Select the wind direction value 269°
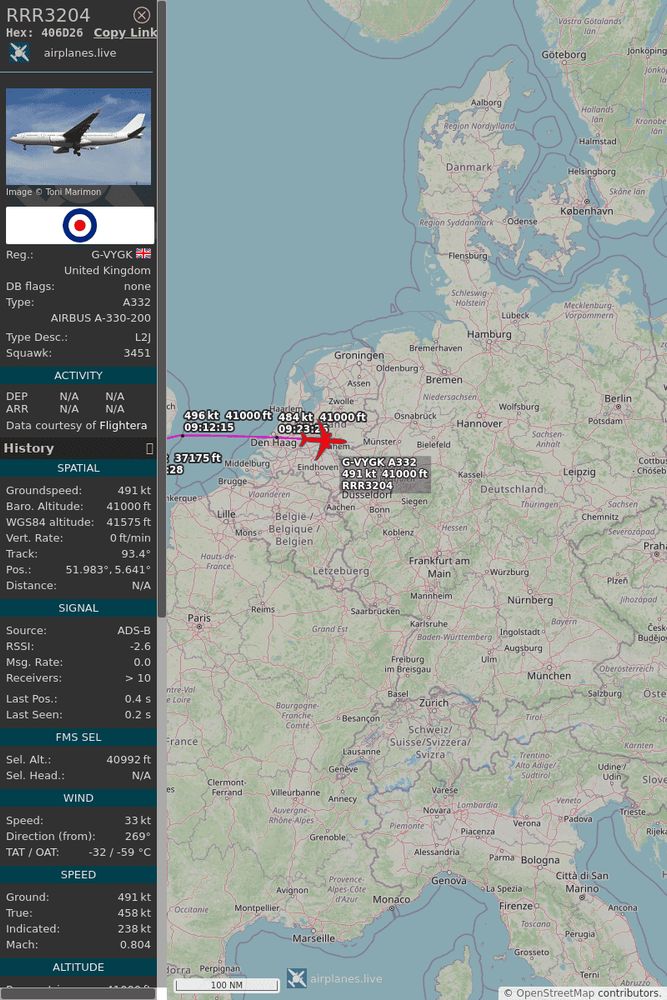Screen dimensions: 667x1000 [x=140, y=836]
